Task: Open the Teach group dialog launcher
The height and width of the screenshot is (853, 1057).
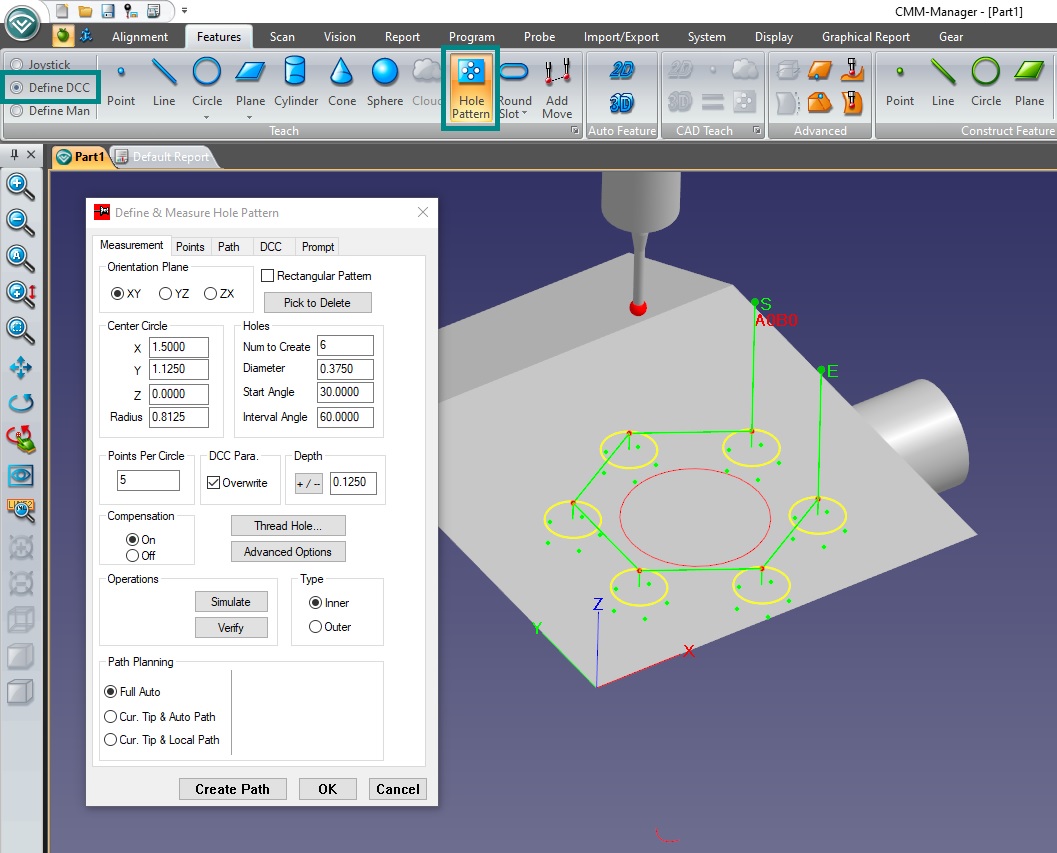Action: pos(575,130)
